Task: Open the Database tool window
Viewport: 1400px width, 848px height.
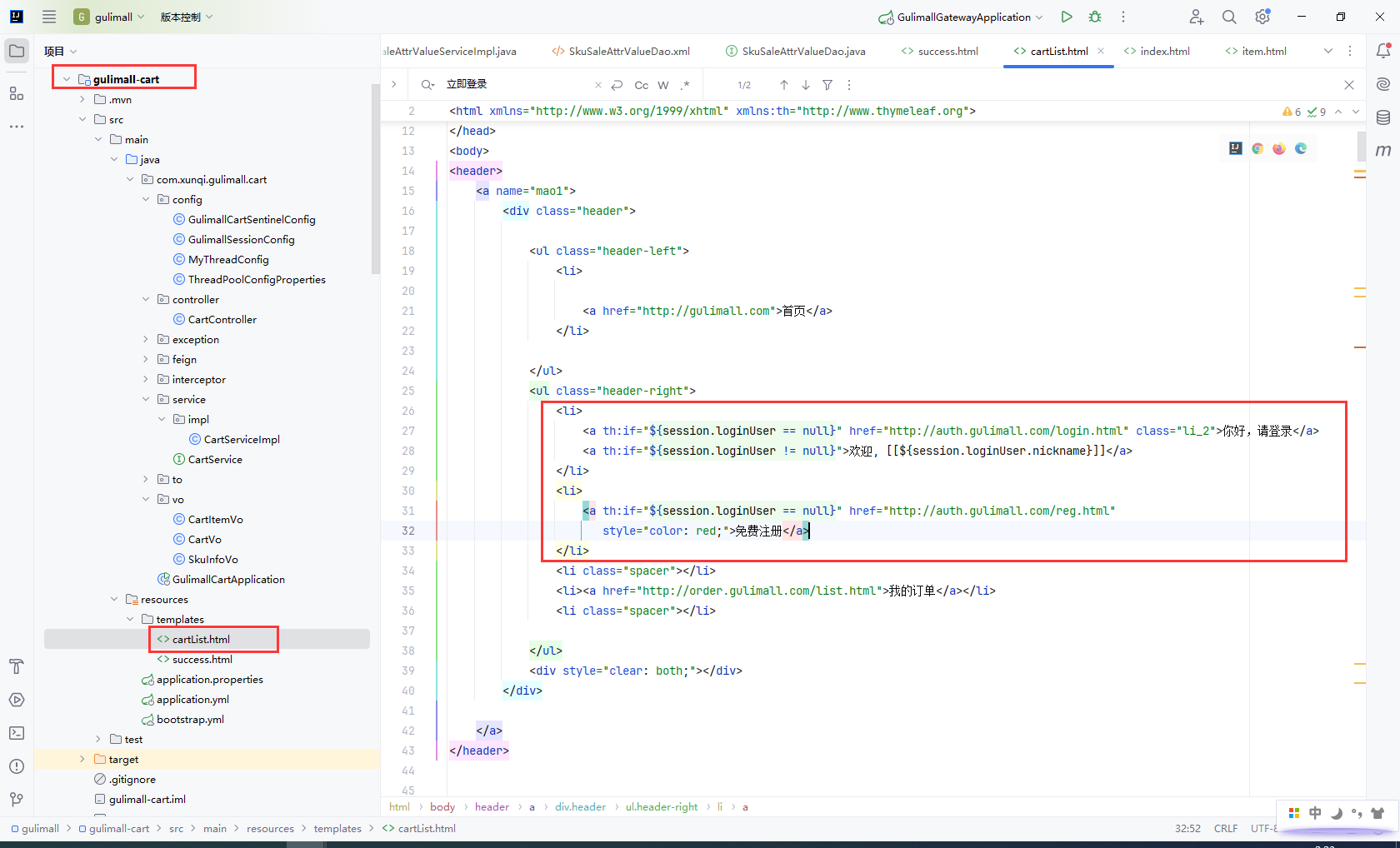Action: tap(1383, 117)
